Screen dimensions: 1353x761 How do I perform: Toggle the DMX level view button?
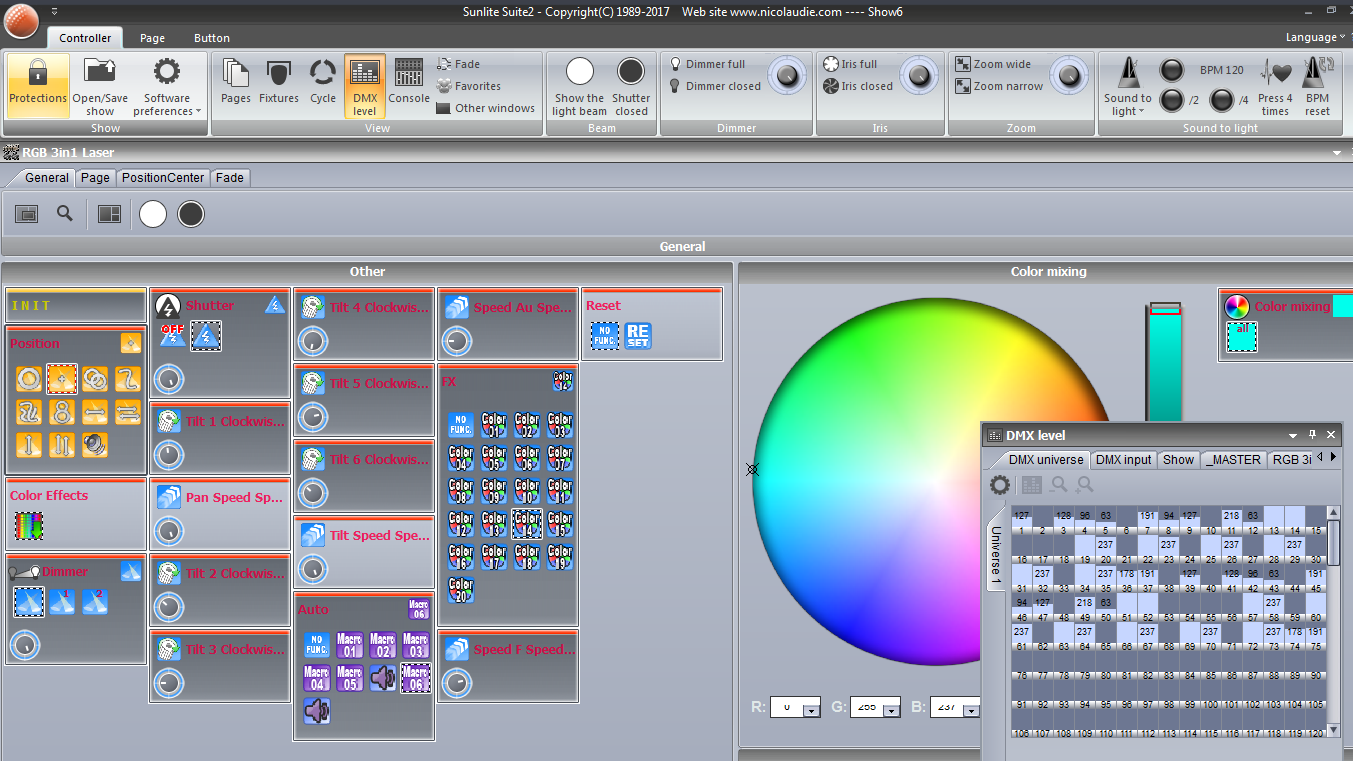[x=365, y=85]
